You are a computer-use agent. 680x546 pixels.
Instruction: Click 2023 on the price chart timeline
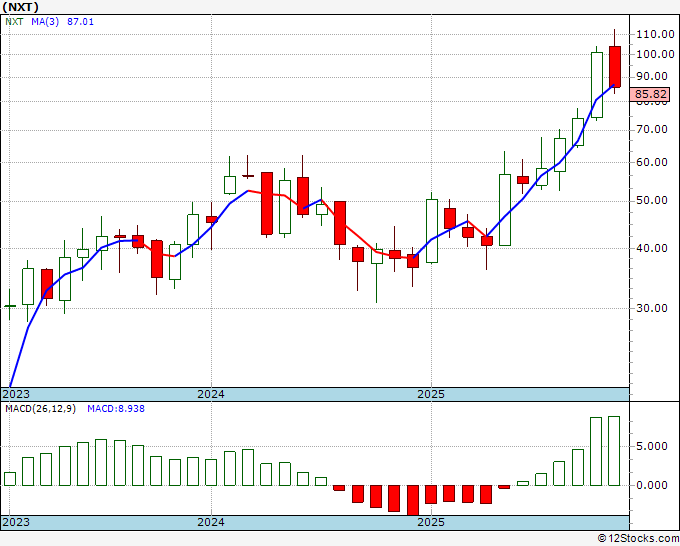pyautogui.click(x=16, y=394)
